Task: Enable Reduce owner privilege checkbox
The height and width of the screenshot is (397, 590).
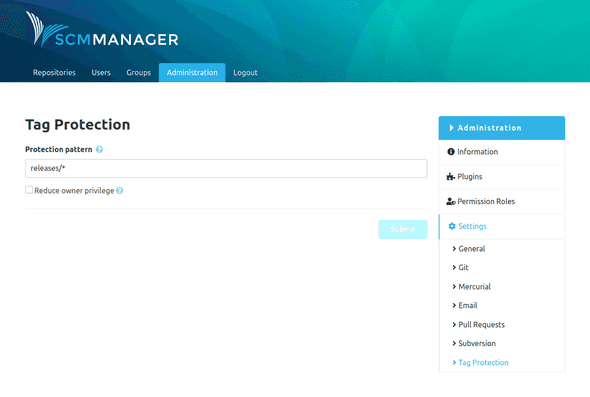Action: [29, 190]
